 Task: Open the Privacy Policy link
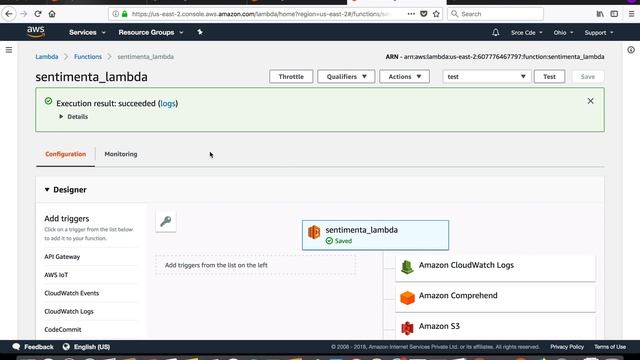(x=567, y=347)
